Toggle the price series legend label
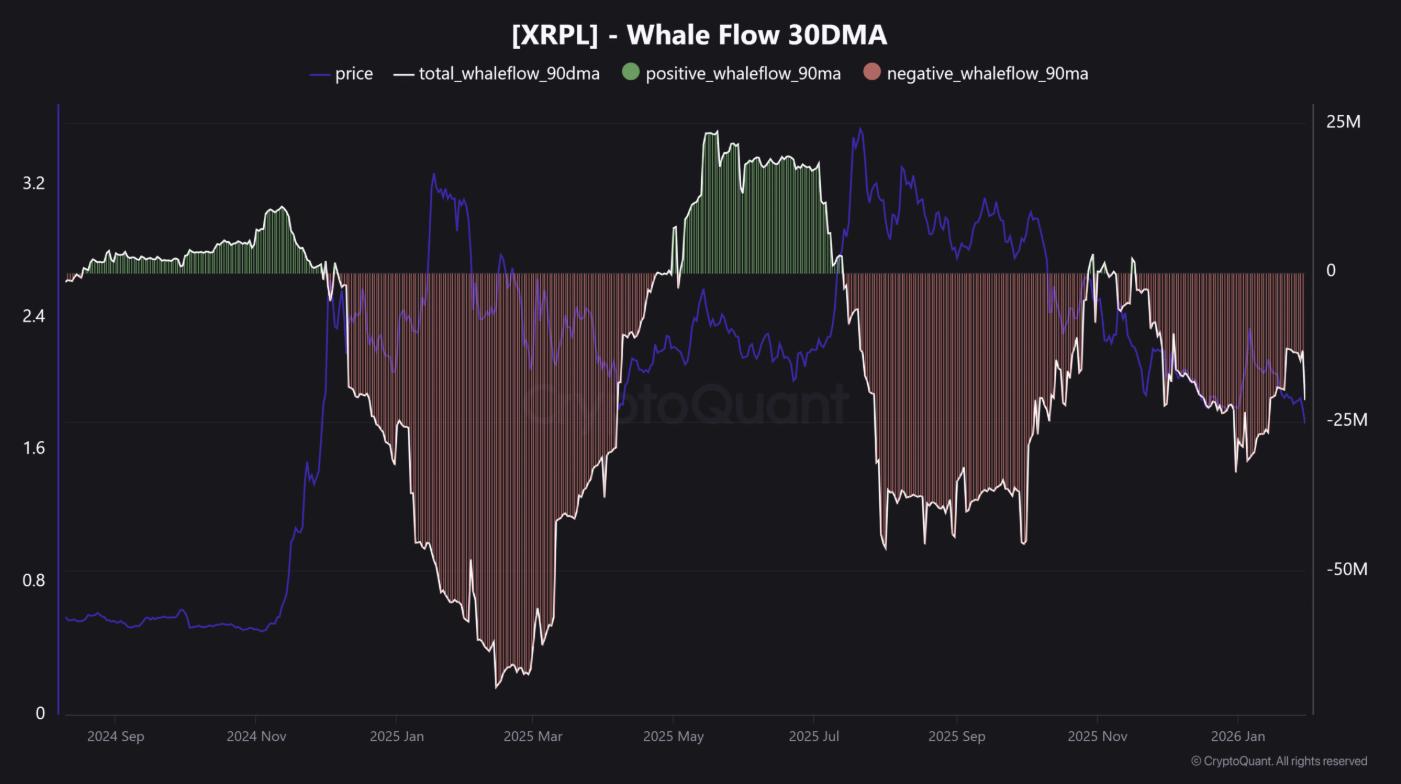The image size is (1401, 784). (354, 74)
